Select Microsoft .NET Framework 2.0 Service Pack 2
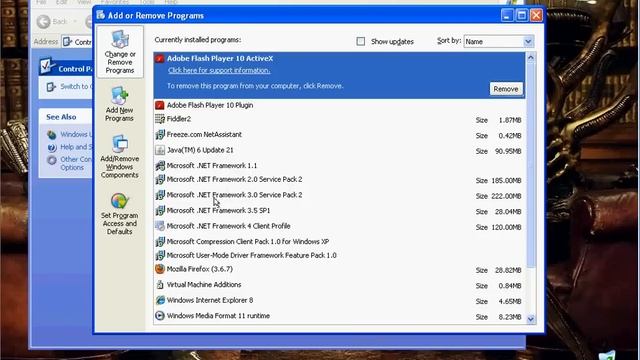 (x=340, y=180)
